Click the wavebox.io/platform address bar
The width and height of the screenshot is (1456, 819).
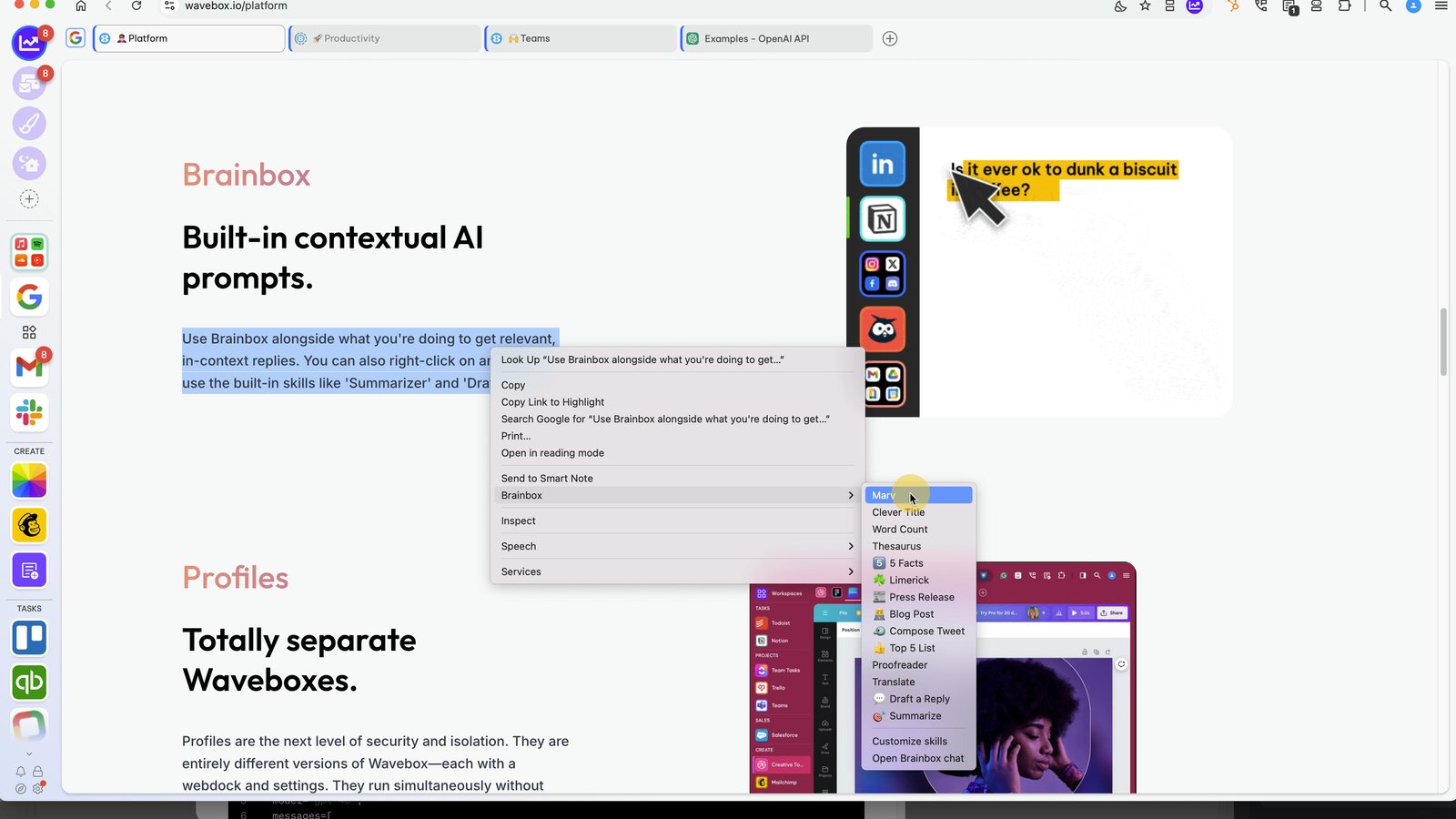click(236, 5)
